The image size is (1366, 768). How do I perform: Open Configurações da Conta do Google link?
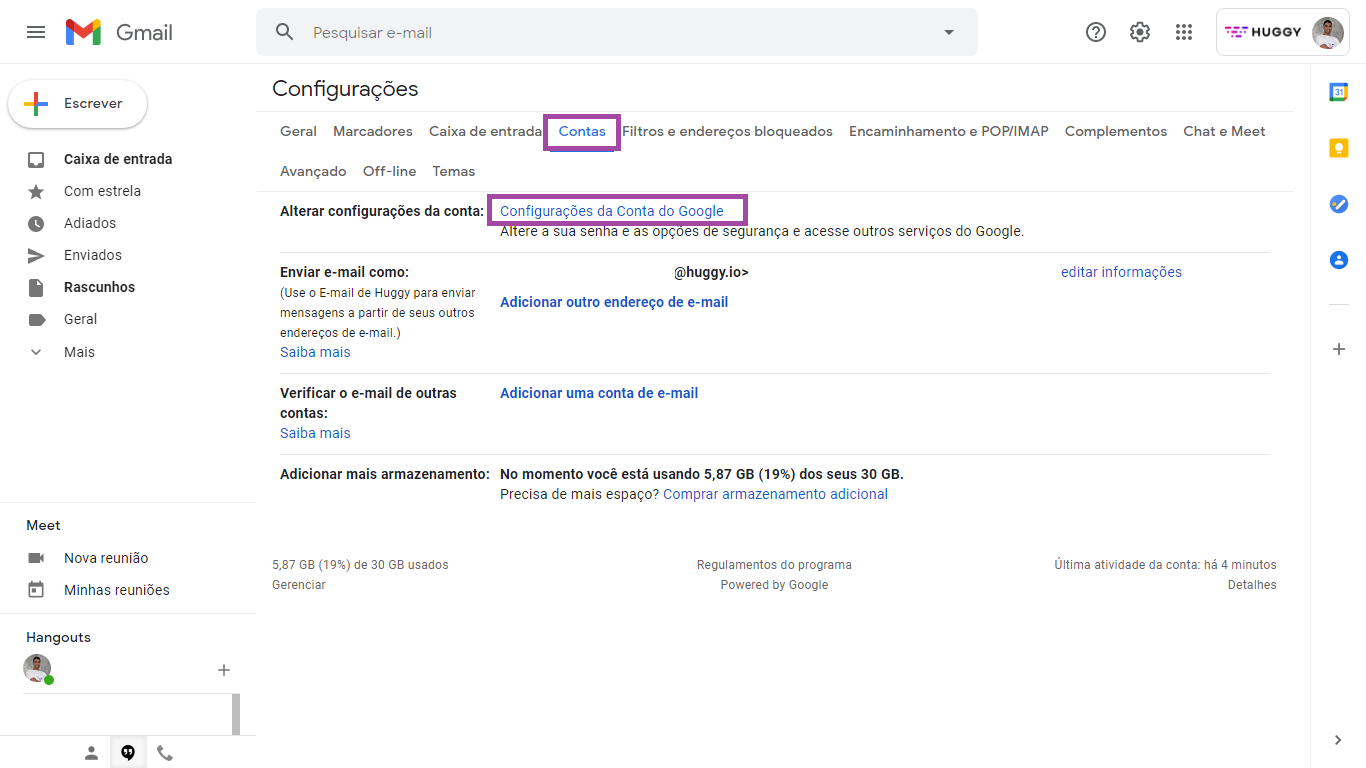click(x=612, y=211)
